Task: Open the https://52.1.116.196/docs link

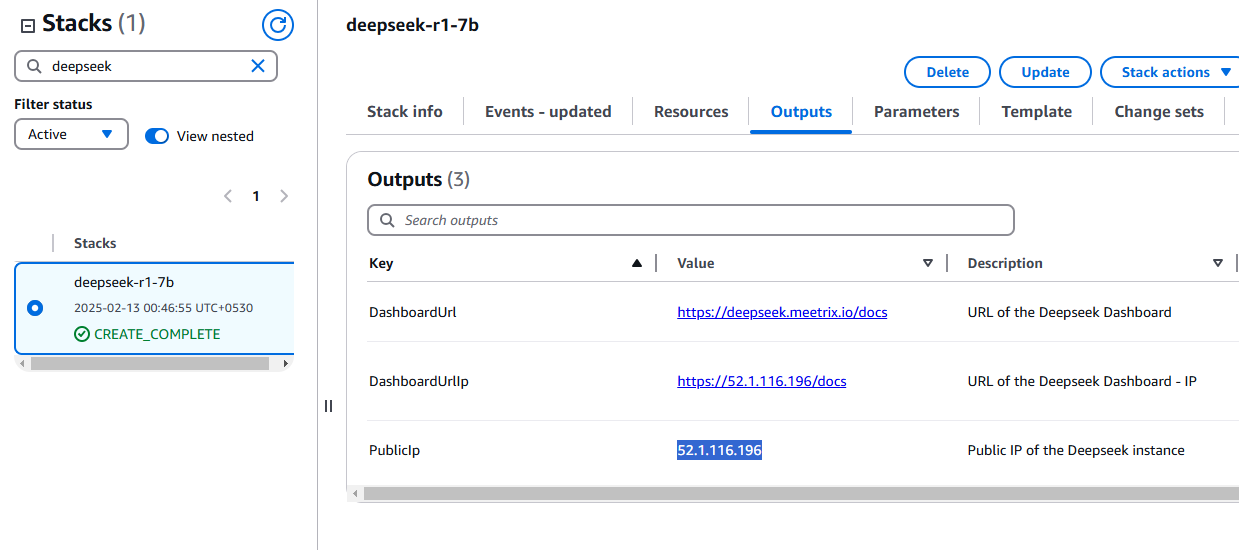Action: (762, 381)
